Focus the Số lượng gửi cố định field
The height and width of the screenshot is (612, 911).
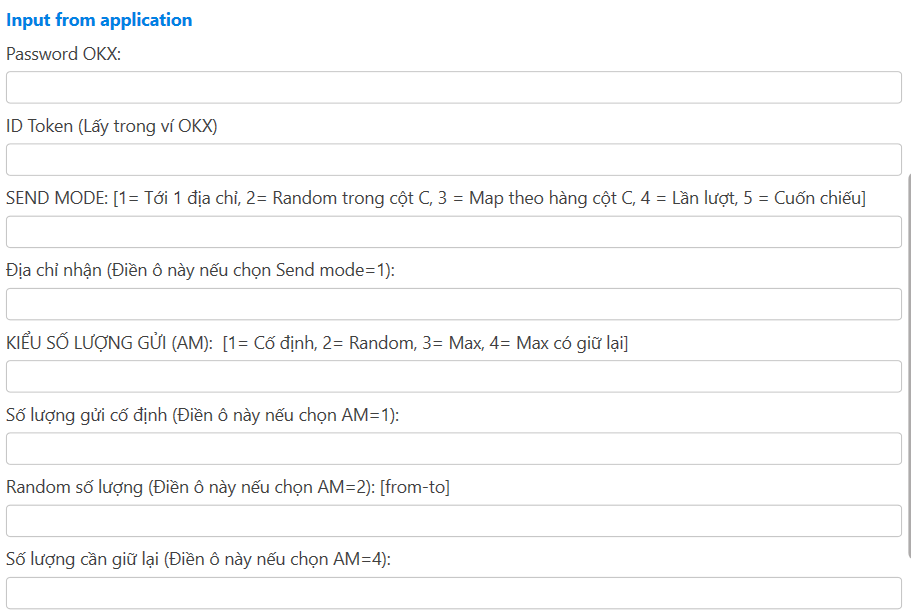click(454, 448)
